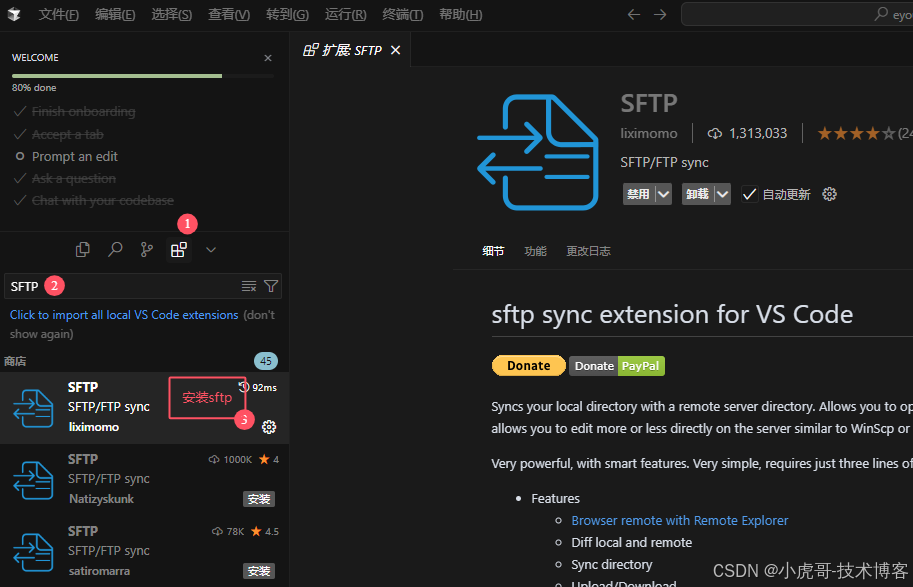Screen dimensions: 913x587
Task: Switch to the 更改日志 changelog tab
Action: point(588,251)
